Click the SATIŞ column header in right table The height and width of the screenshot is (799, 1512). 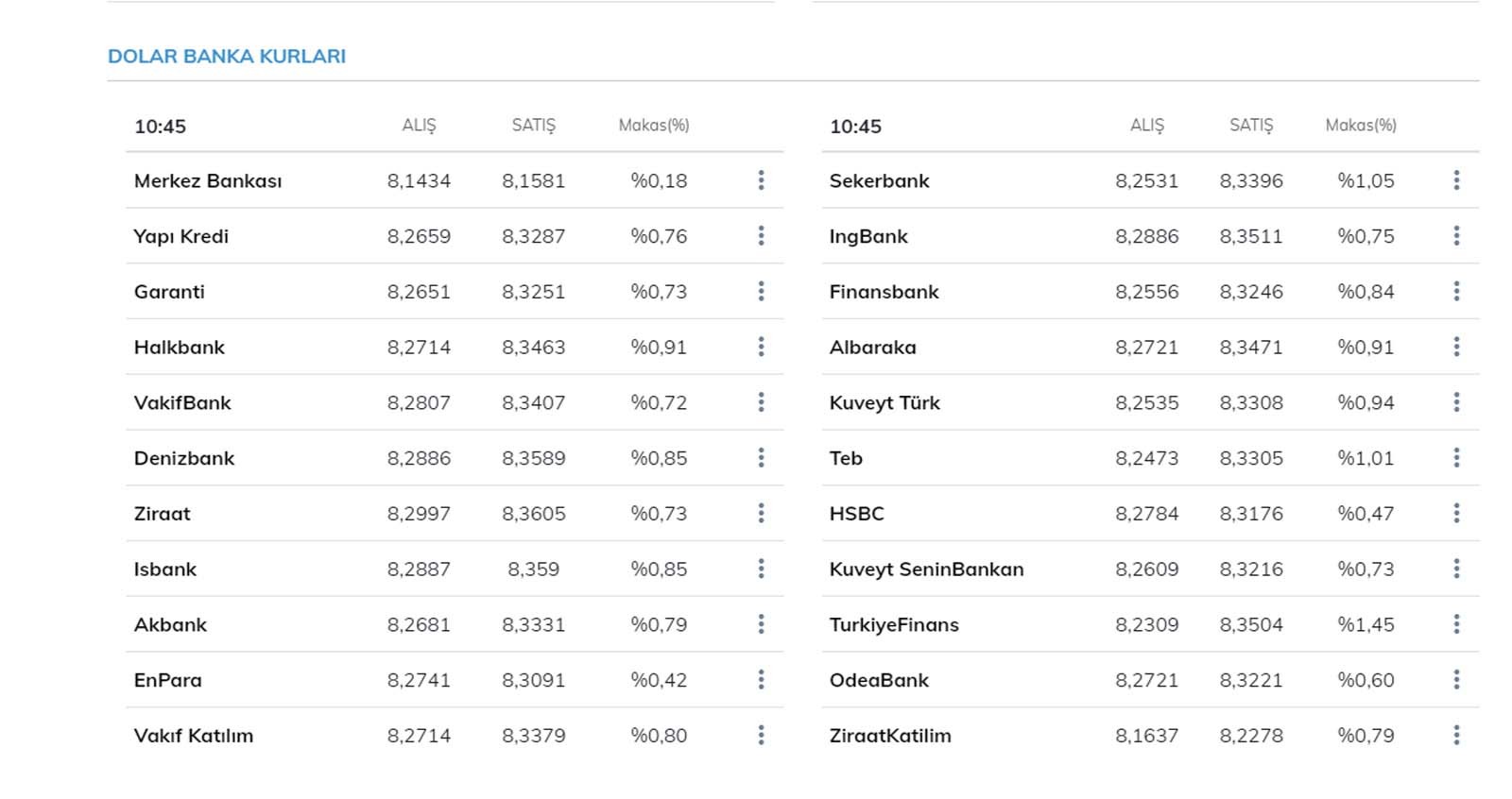(1251, 126)
